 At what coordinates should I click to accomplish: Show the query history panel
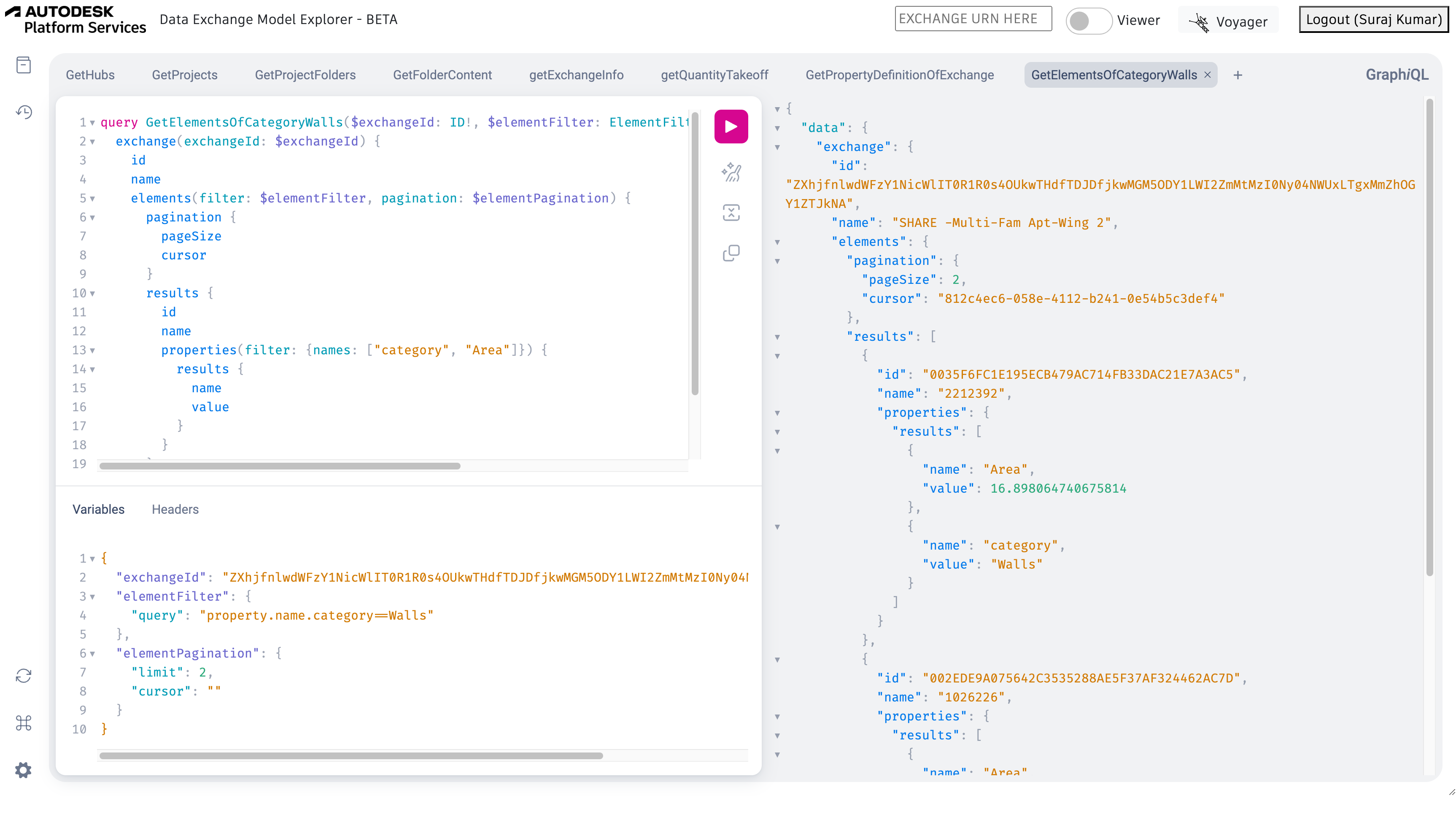tap(24, 111)
